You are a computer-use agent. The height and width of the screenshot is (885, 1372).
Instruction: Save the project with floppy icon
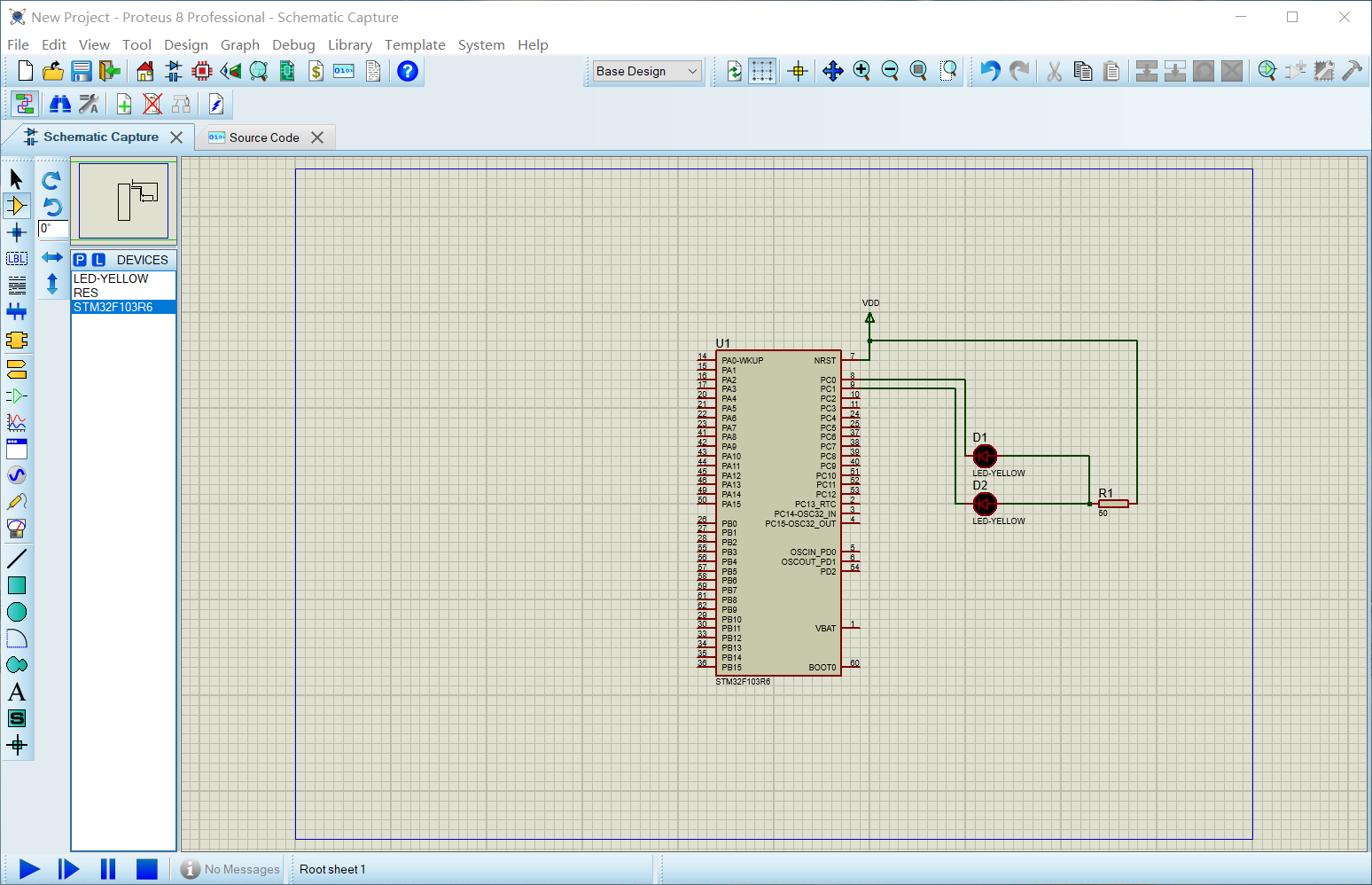[82, 71]
